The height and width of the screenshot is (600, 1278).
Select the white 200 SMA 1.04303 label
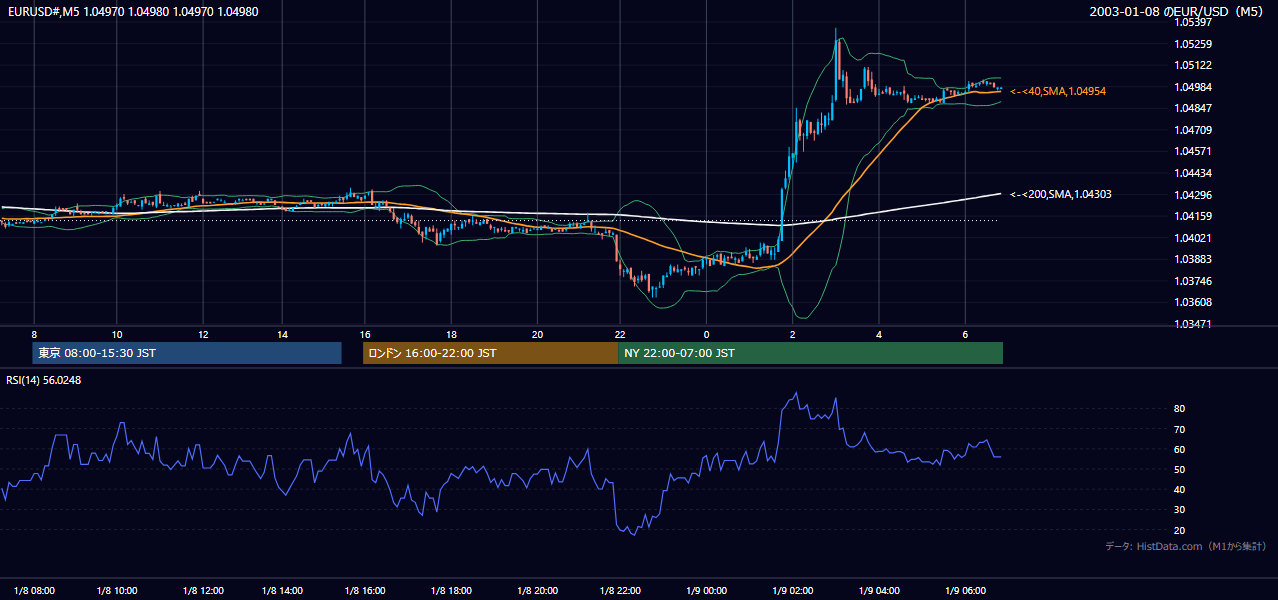point(1060,194)
